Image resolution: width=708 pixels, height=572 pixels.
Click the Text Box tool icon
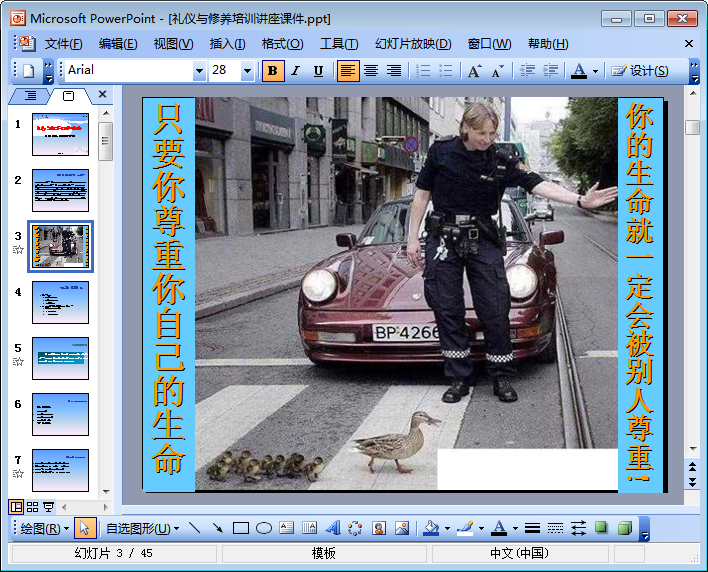(287, 528)
